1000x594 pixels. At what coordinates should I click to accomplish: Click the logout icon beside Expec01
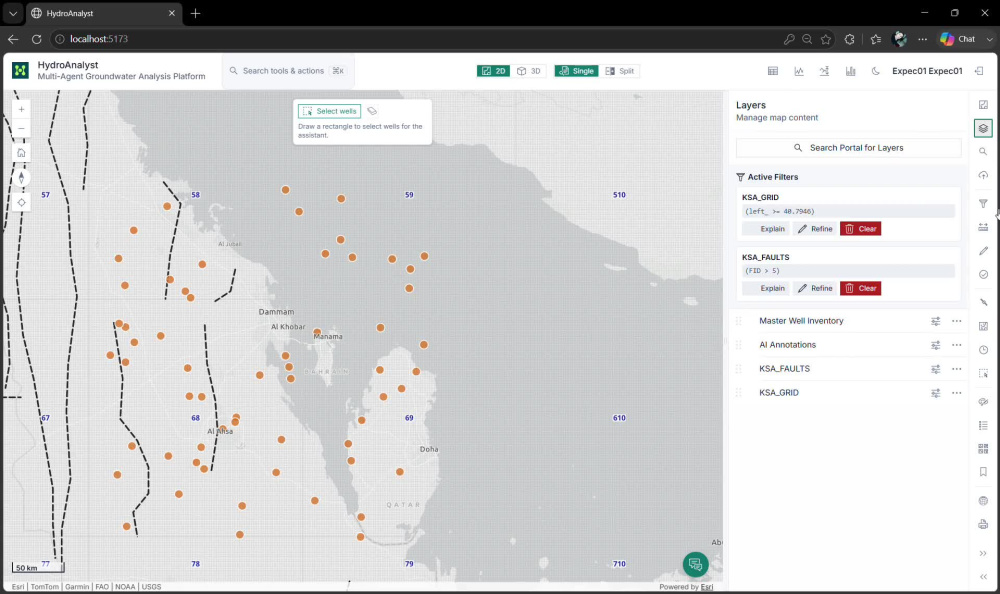pos(979,71)
